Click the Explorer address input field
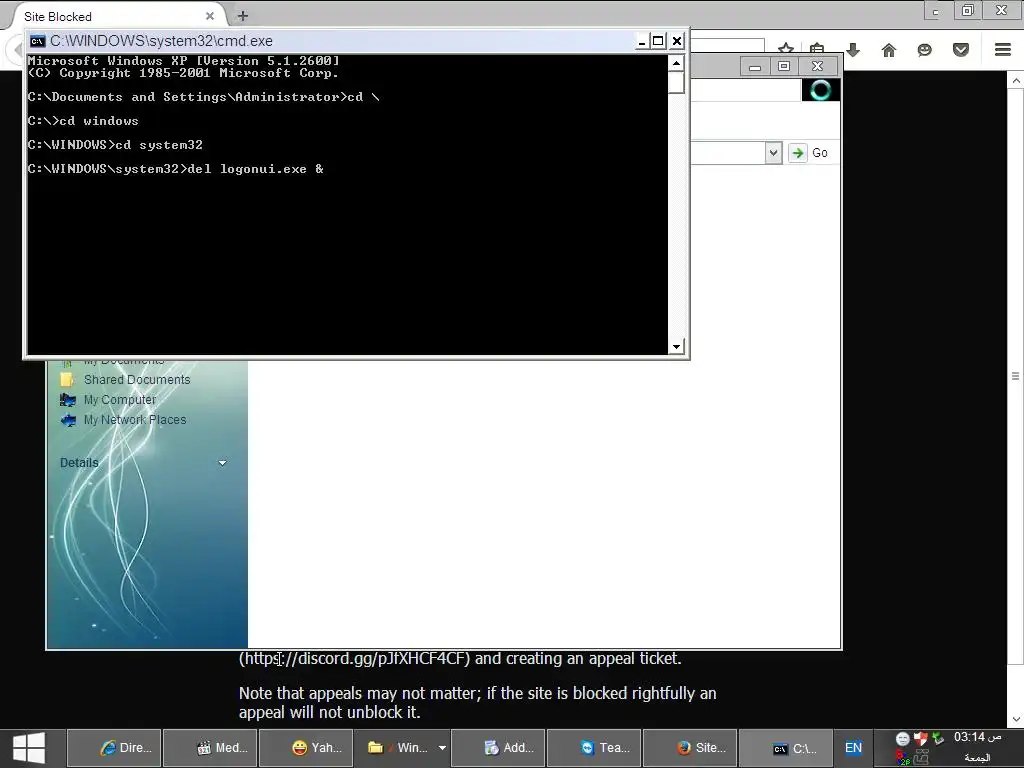Viewport: 1024px width, 768px height. (728, 153)
